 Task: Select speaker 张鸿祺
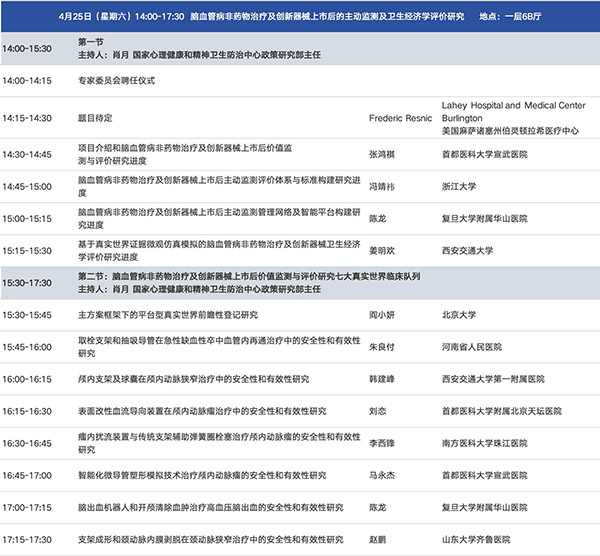tap(384, 154)
